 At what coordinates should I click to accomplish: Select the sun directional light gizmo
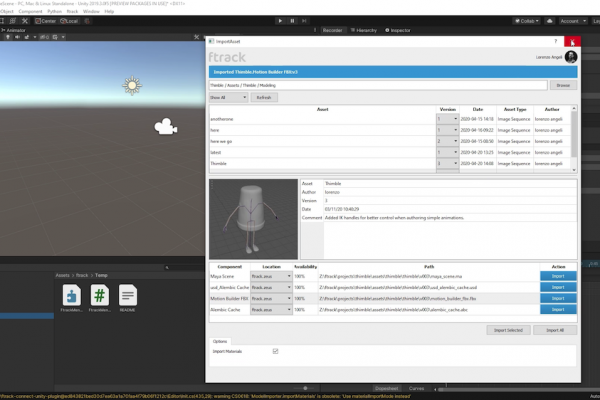[132, 85]
